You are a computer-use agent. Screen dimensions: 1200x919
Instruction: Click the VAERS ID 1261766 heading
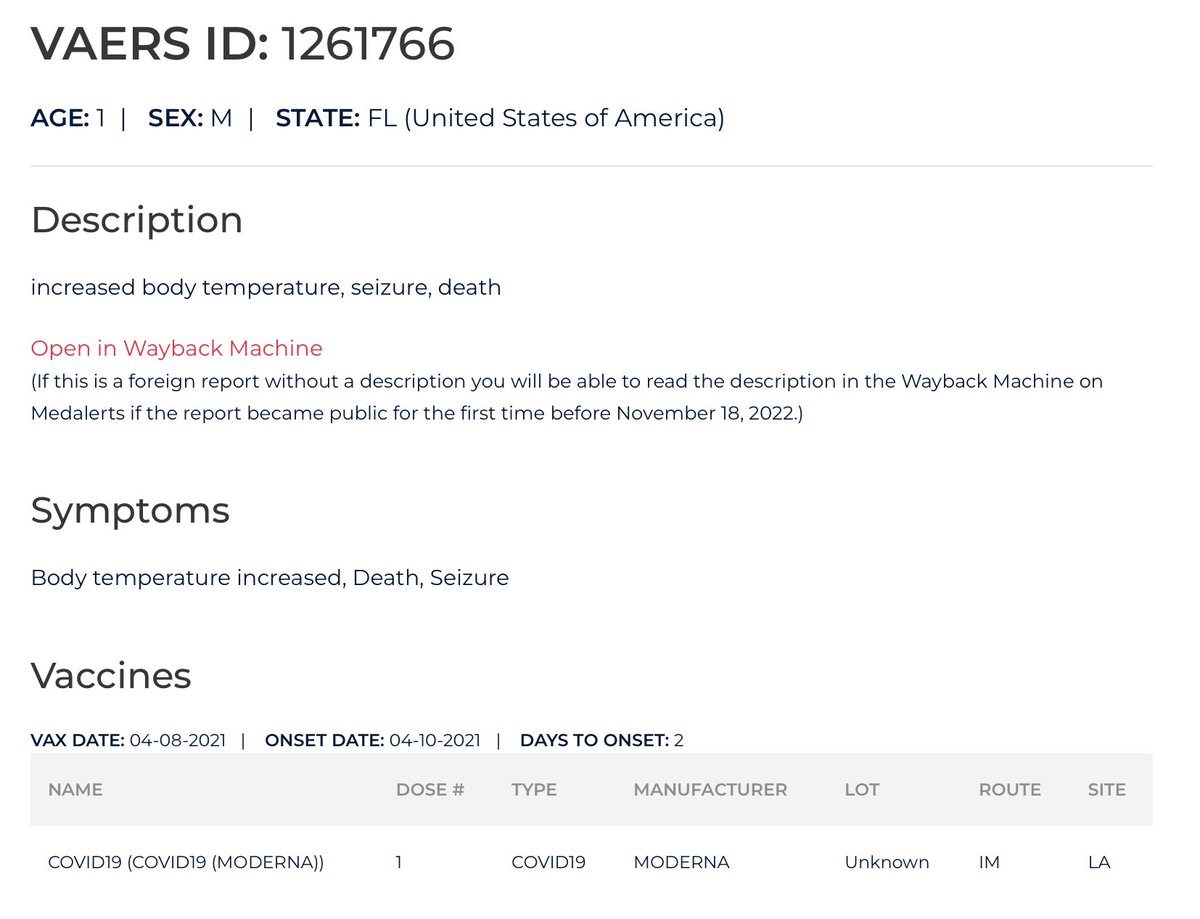tap(243, 43)
